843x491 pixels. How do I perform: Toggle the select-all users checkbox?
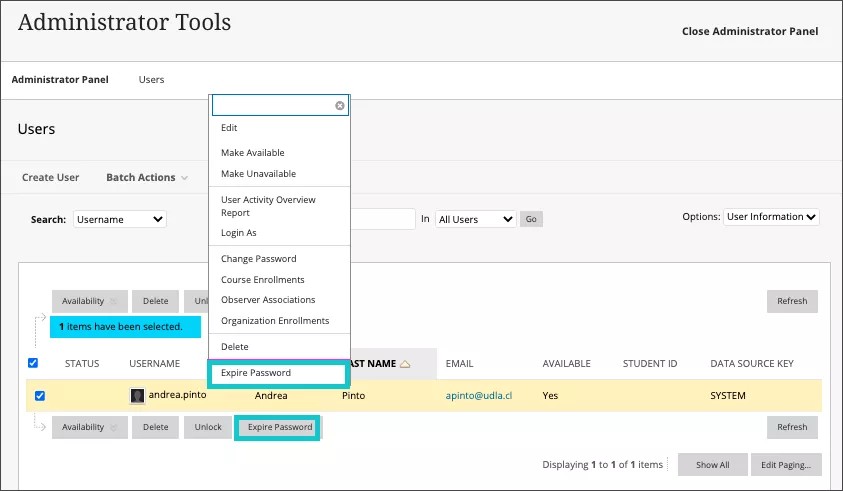[33, 363]
